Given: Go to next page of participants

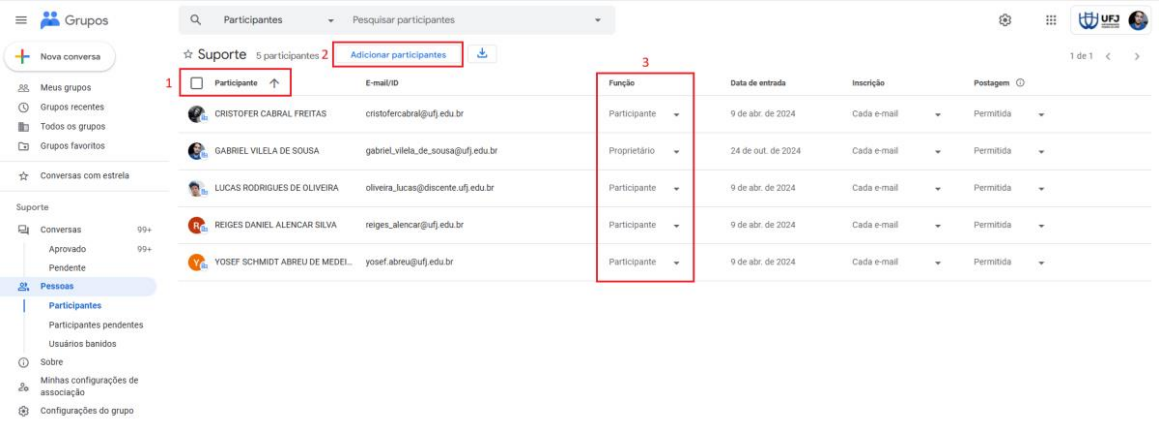Looking at the screenshot, I should [x=1137, y=56].
